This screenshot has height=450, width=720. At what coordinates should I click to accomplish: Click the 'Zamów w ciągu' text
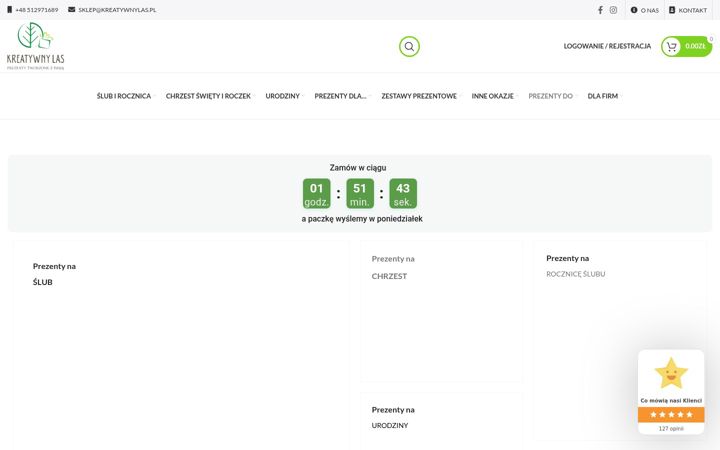click(358, 168)
